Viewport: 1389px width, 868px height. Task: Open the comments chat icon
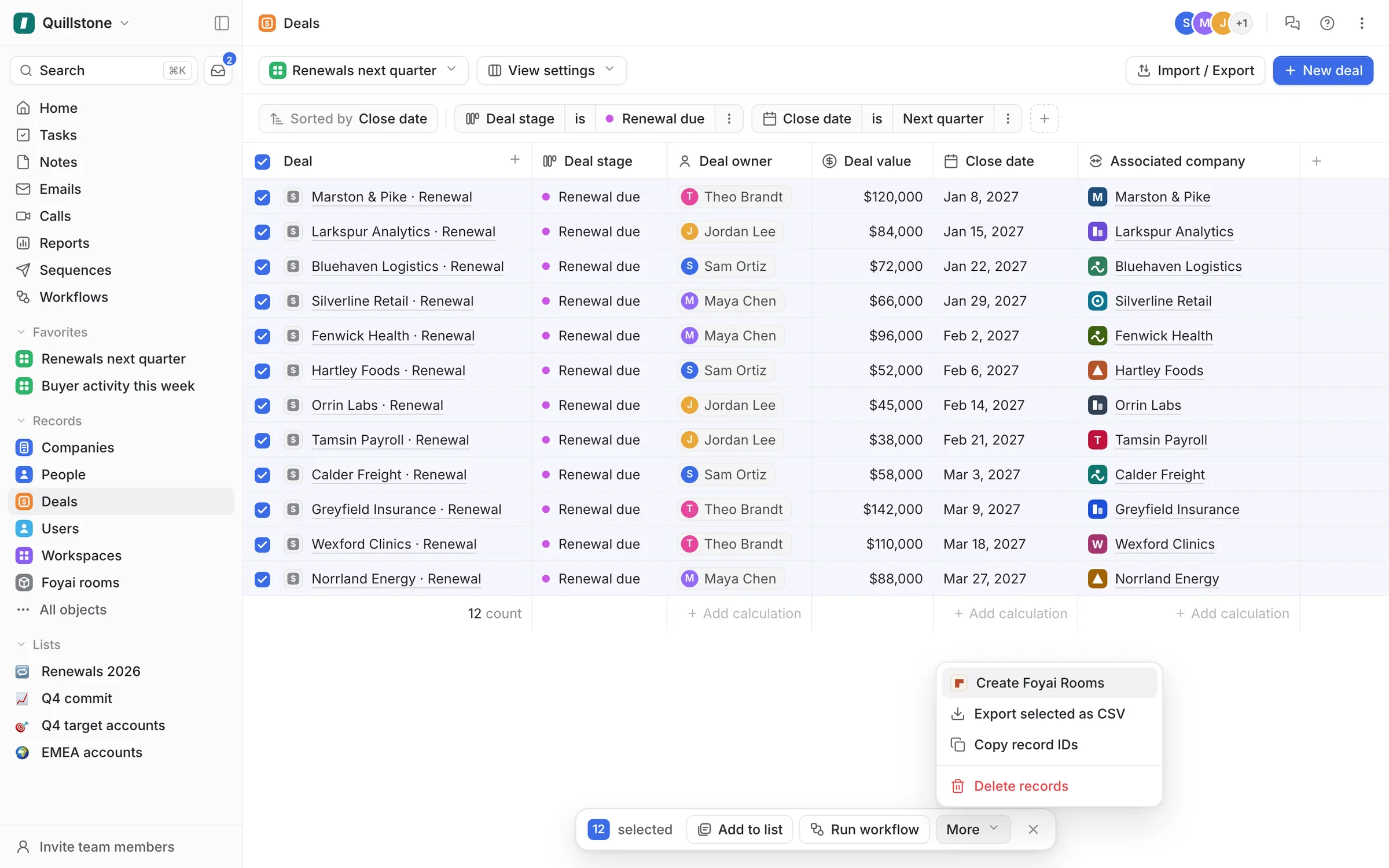pos(1292,23)
